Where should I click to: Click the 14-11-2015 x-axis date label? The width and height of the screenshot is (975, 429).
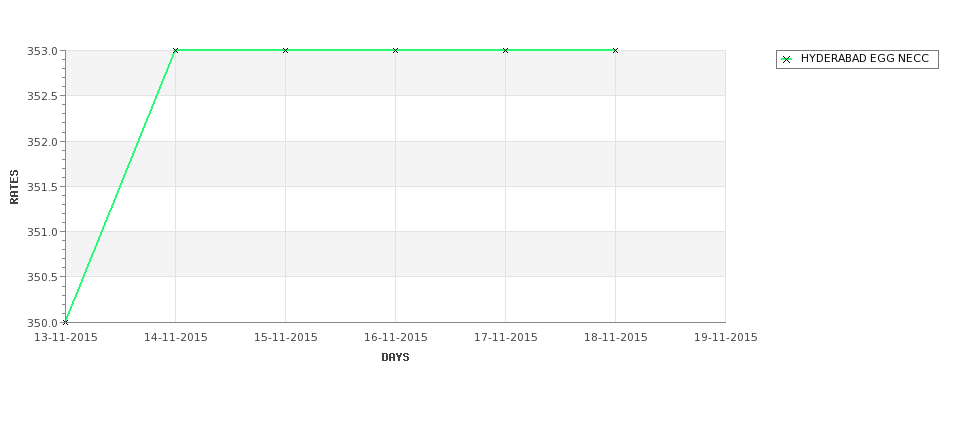175,338
